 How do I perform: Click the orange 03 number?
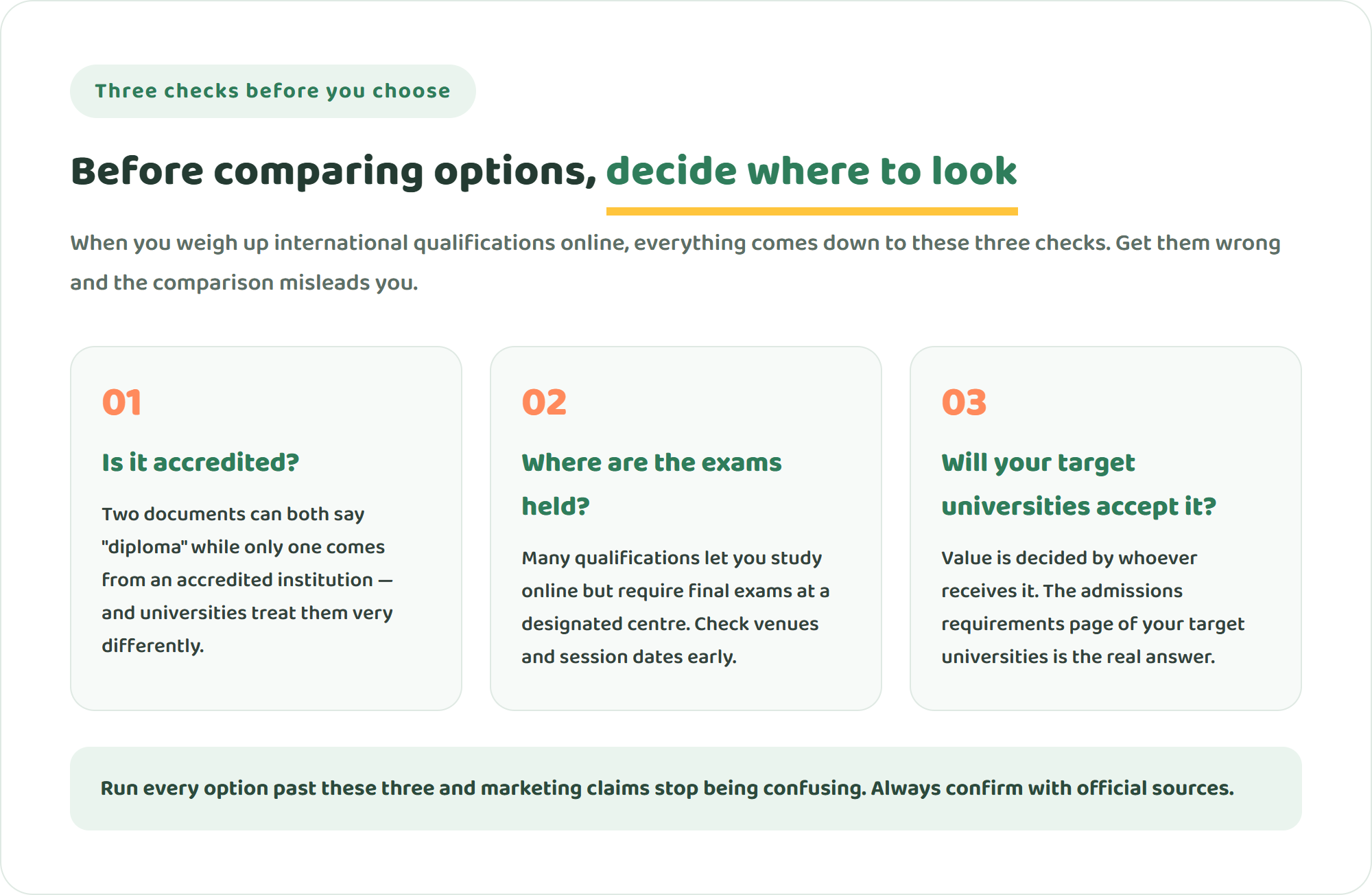click(x=964, y=402)
